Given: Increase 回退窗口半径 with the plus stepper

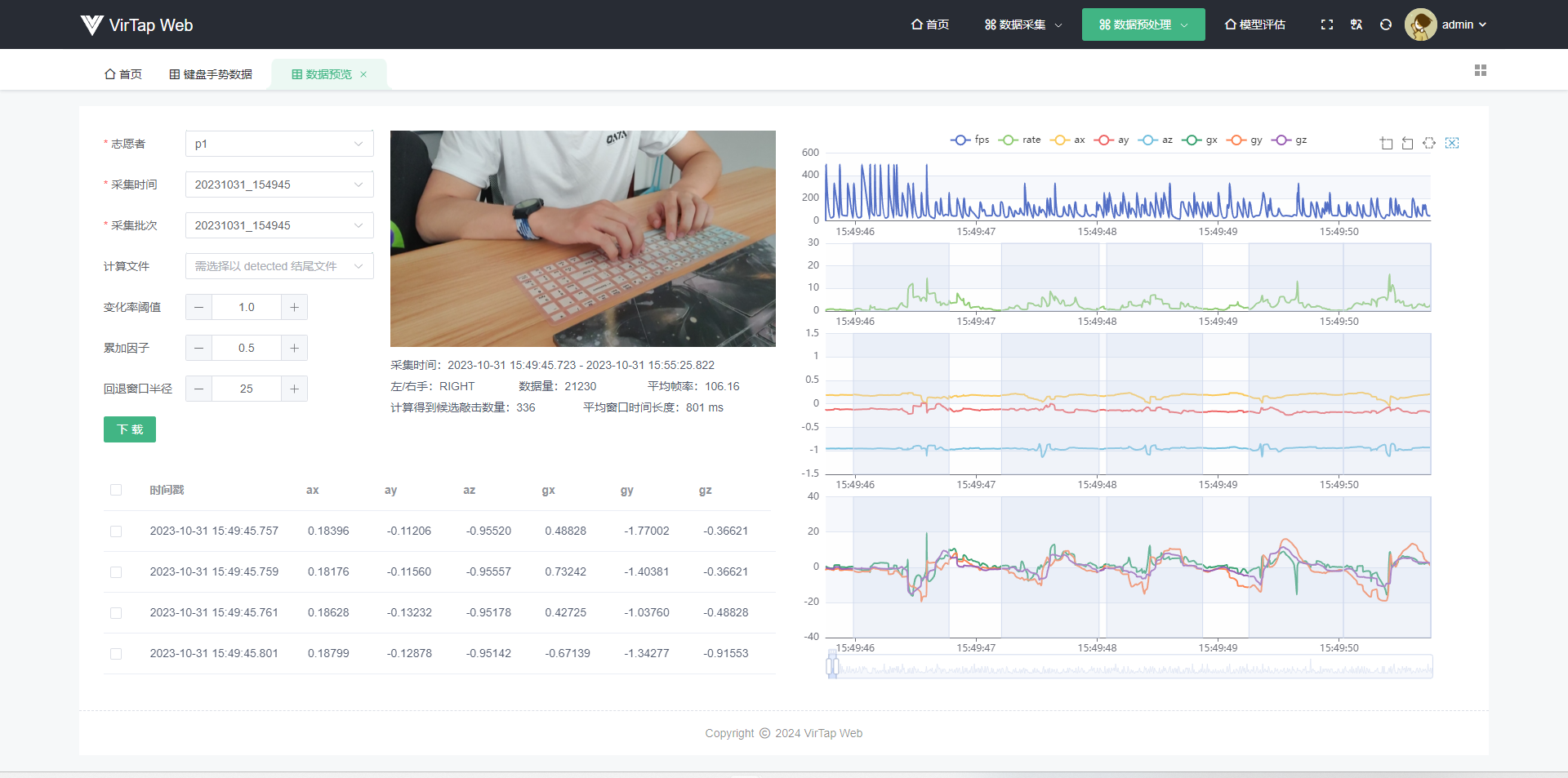Looking at the screenshot, I should point(294,389).
